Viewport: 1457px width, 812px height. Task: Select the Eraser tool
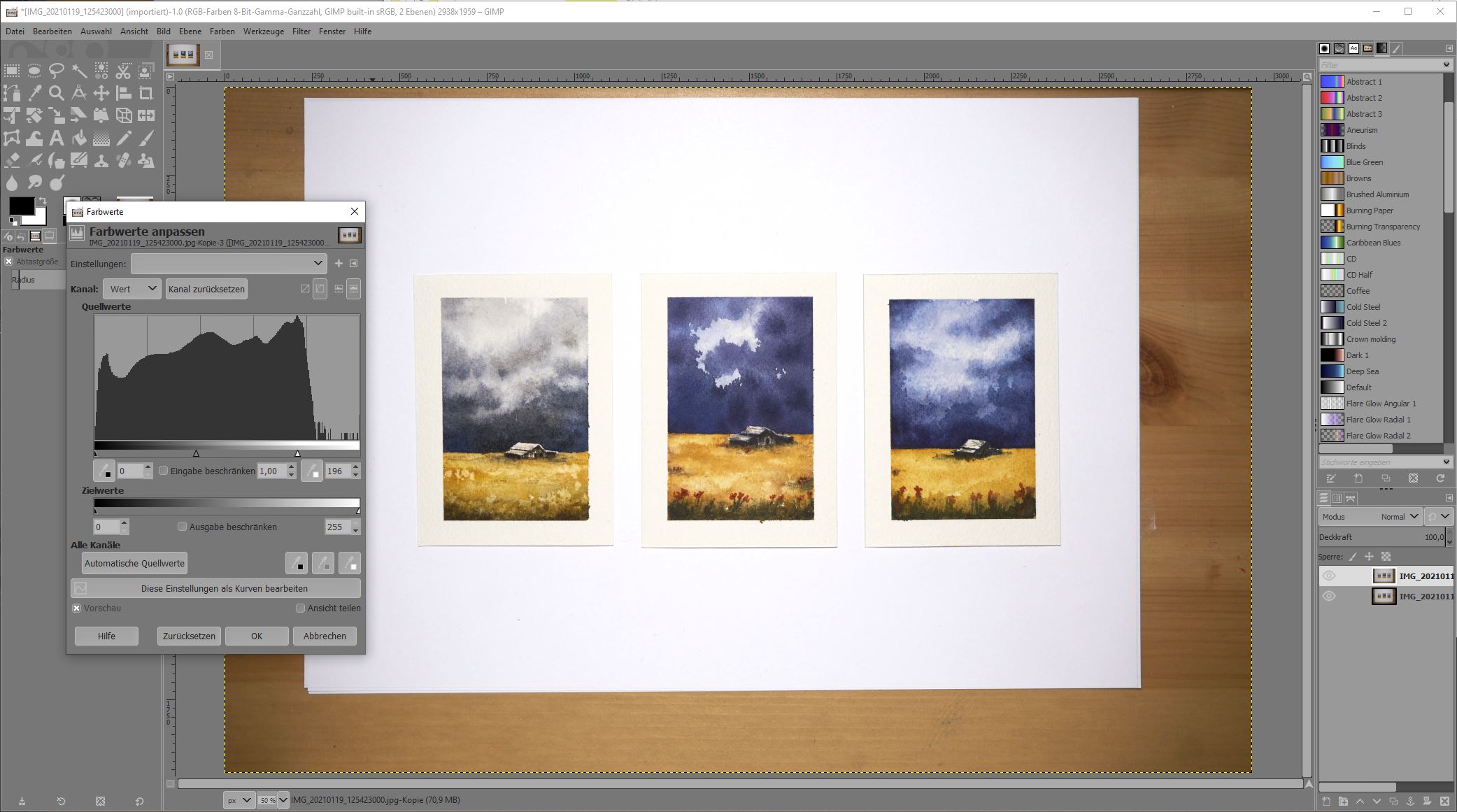pos(12,161)
